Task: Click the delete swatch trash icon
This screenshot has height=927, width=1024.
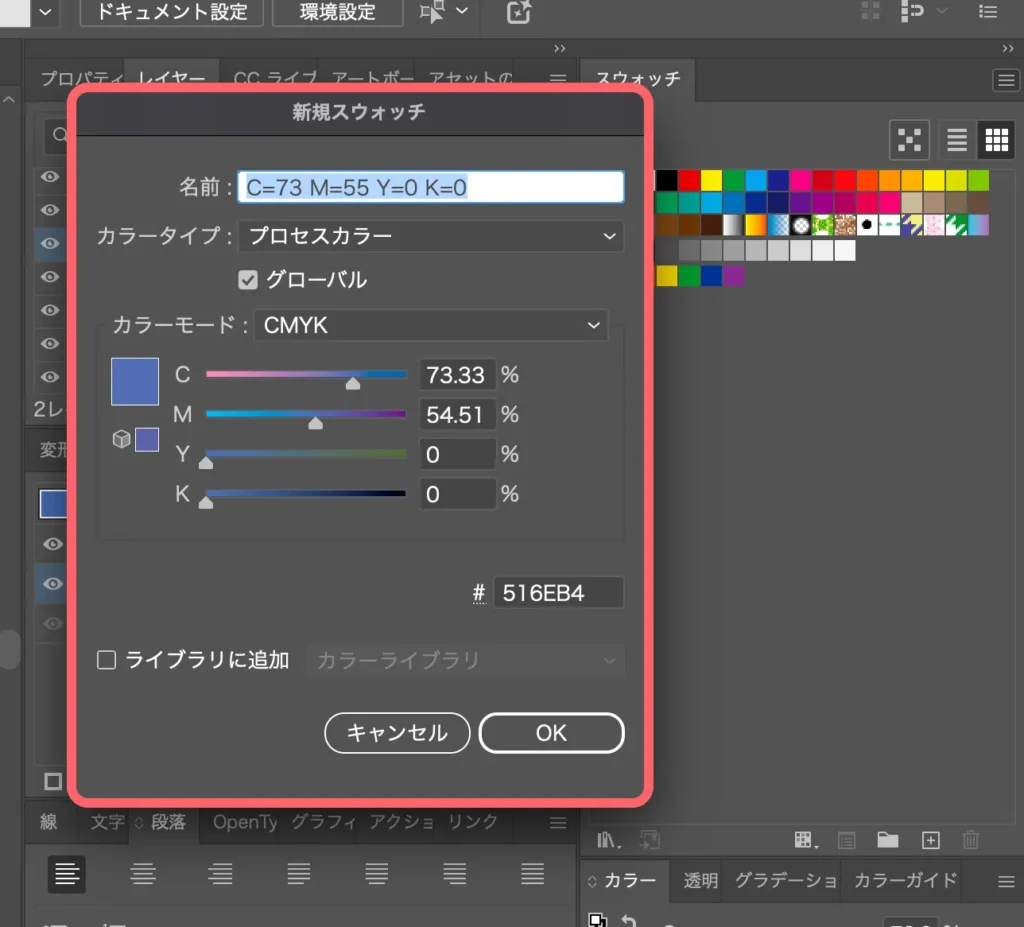Action: tap(970, 840)
